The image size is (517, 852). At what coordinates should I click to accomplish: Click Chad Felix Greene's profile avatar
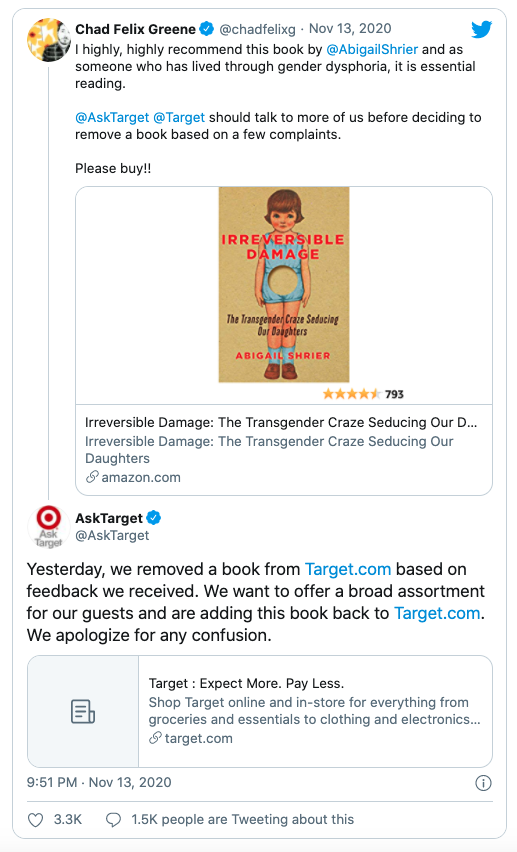point(49,40)
